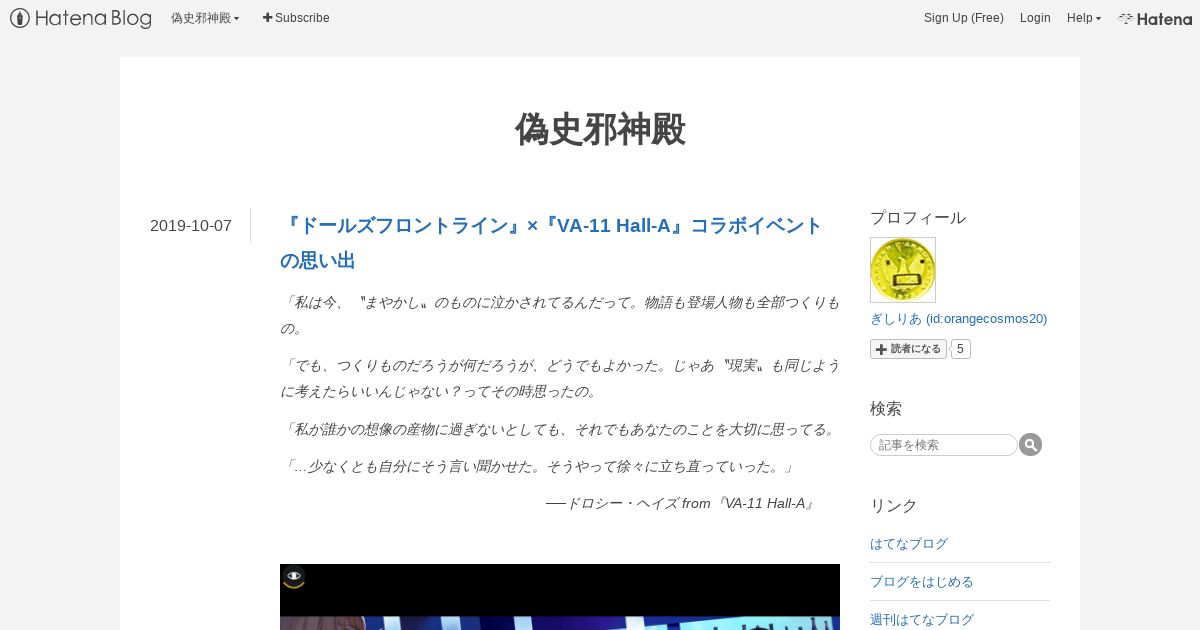Open the Hatena Blog logo home link
The image size is (1200, 630).
click(x=81, y=18)
